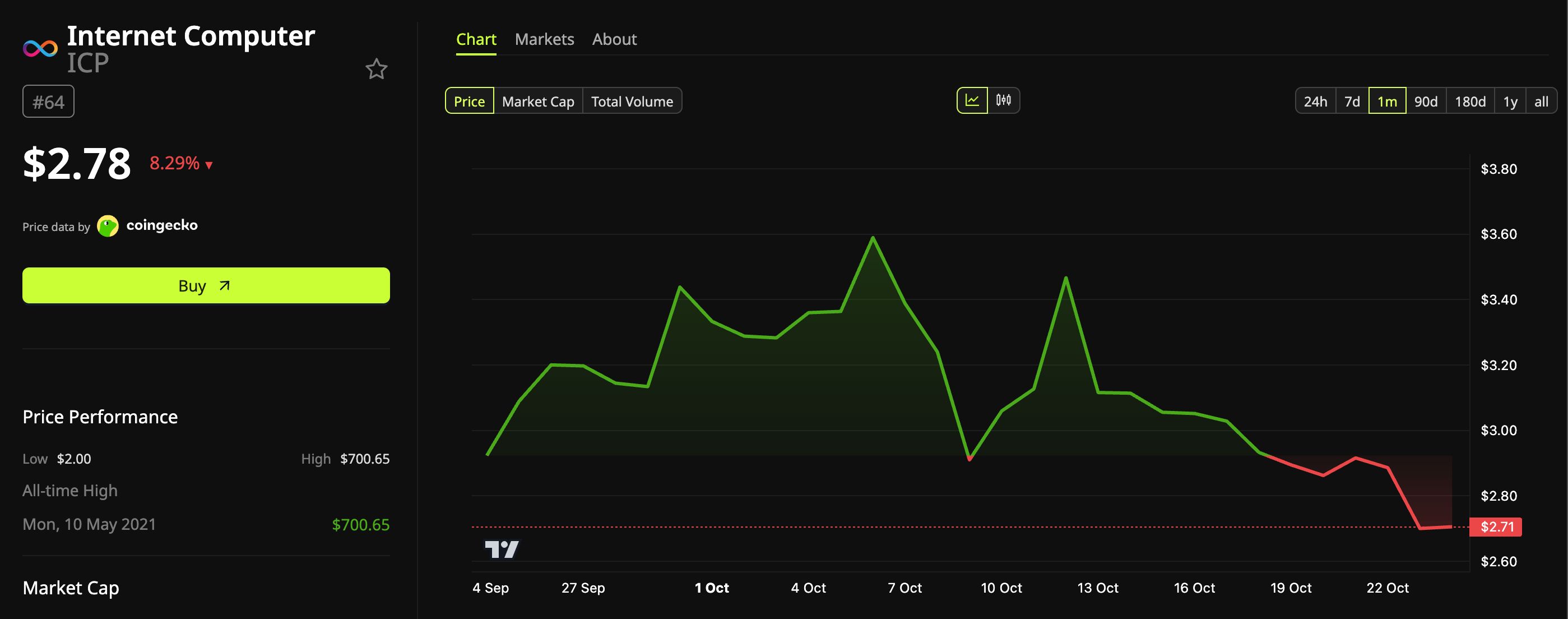Open the Markets tab
The image size is (1568, 619).
tap(544, 40)
